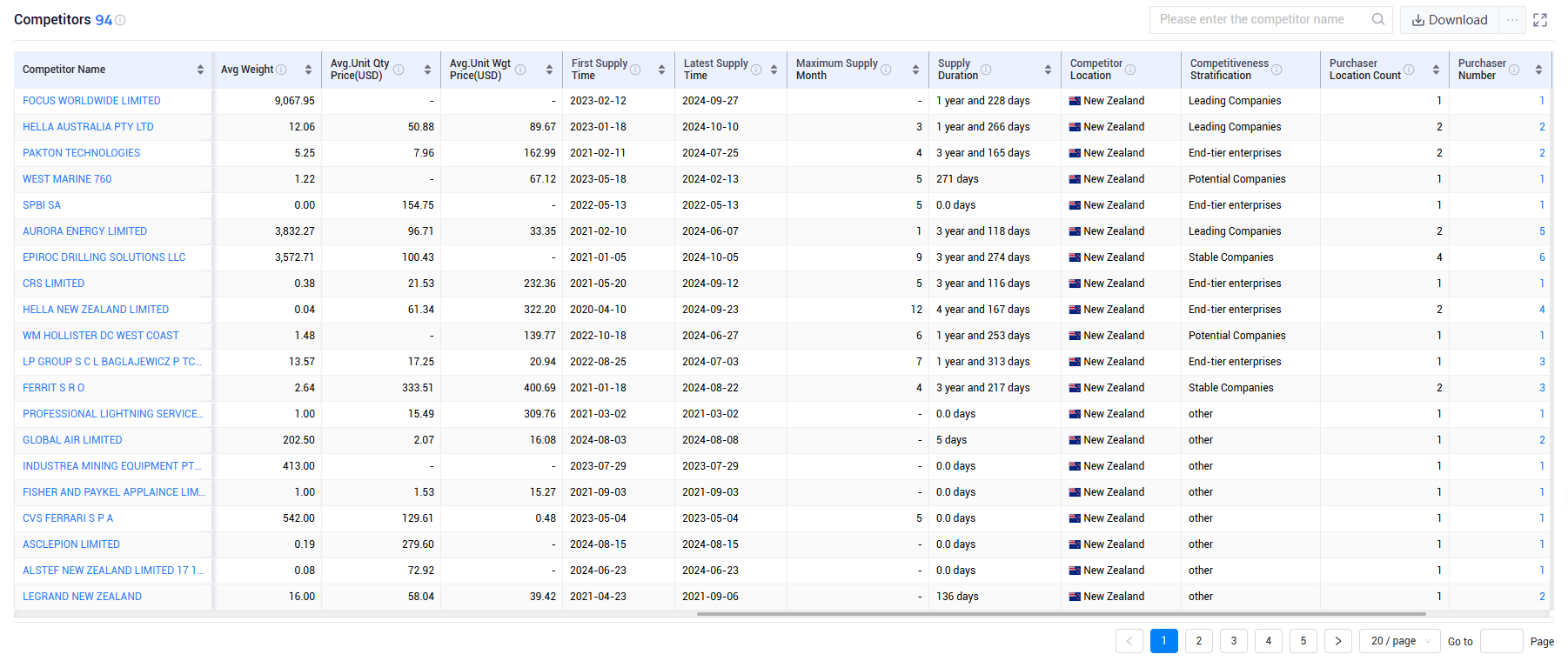Open GLOBAL AIR LIMITED link
1568x661 pixels.
tap(72, 440)
